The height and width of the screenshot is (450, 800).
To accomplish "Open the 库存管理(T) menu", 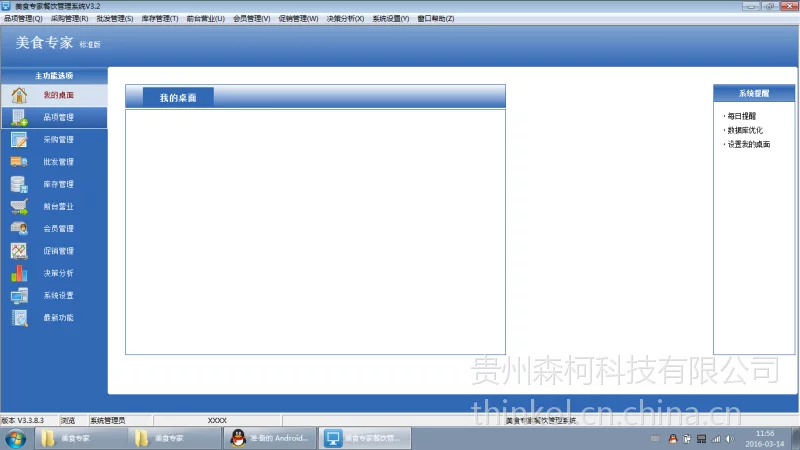I will (160, 18).
